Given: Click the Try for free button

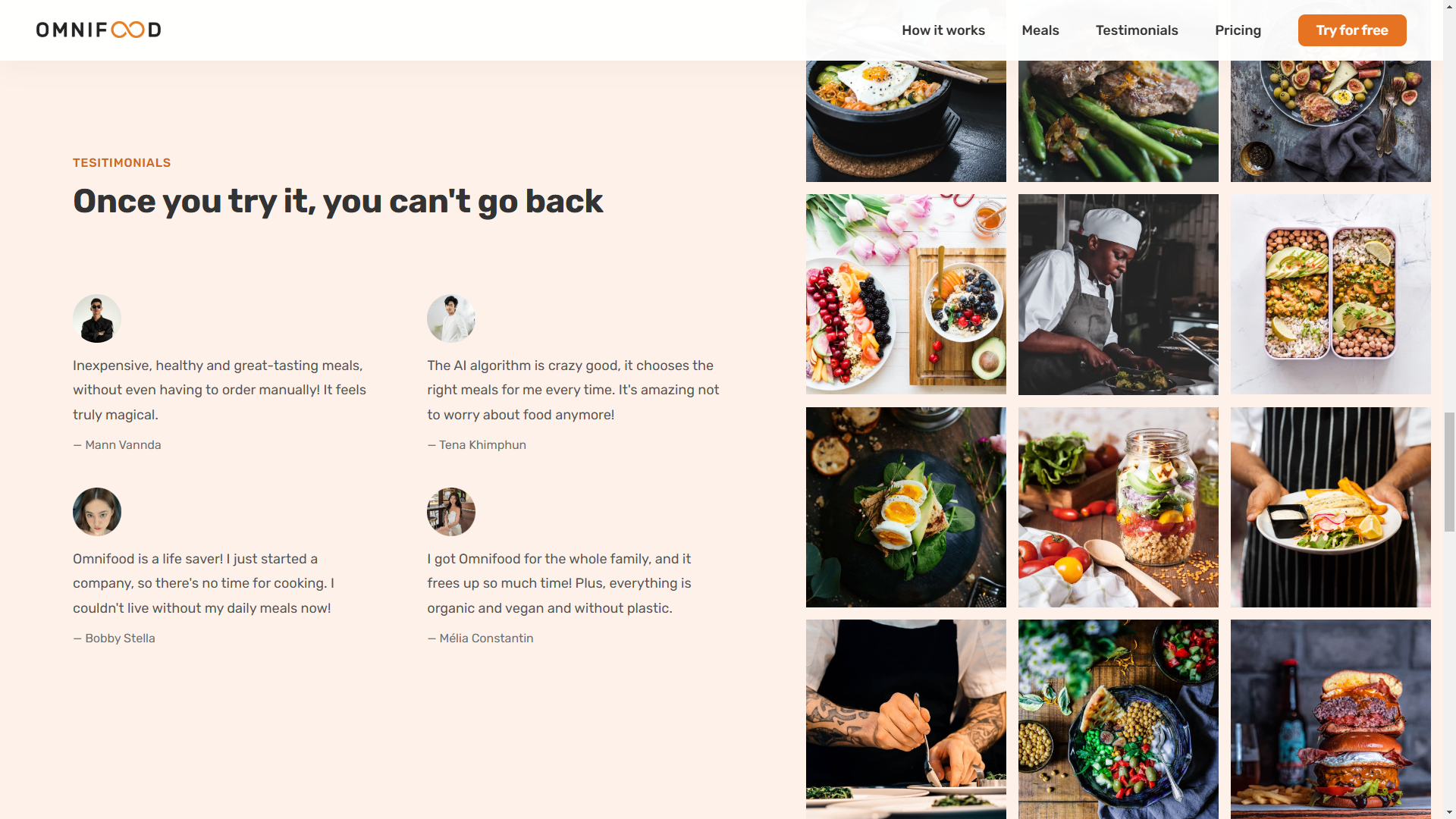Looking at the screenshot, I should [x=1352, y=30].
